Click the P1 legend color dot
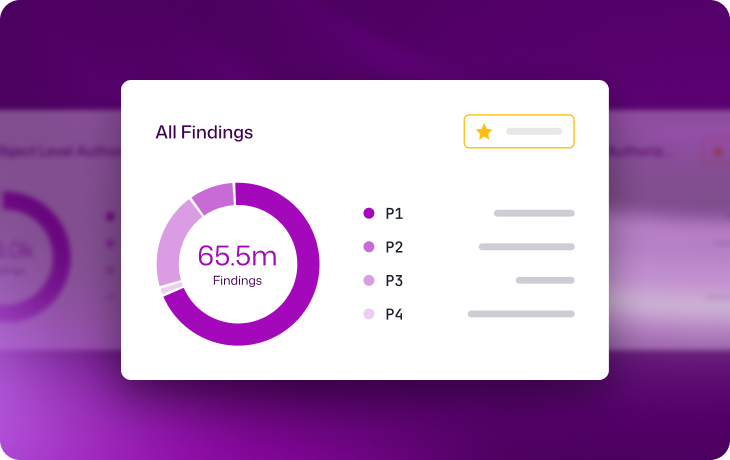 [368, 213]
